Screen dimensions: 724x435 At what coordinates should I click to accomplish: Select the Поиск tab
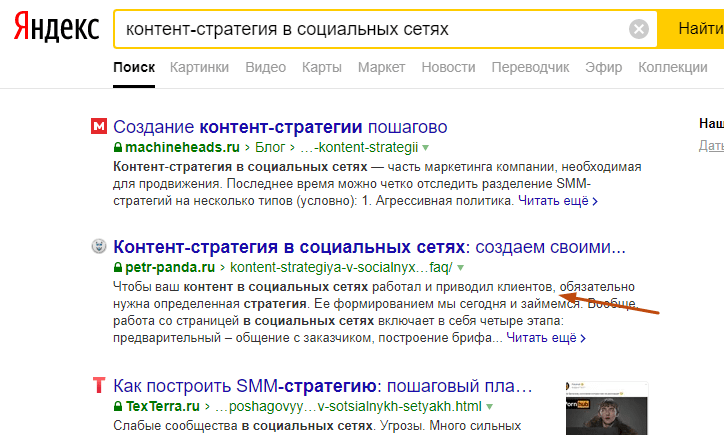point(134,67)
